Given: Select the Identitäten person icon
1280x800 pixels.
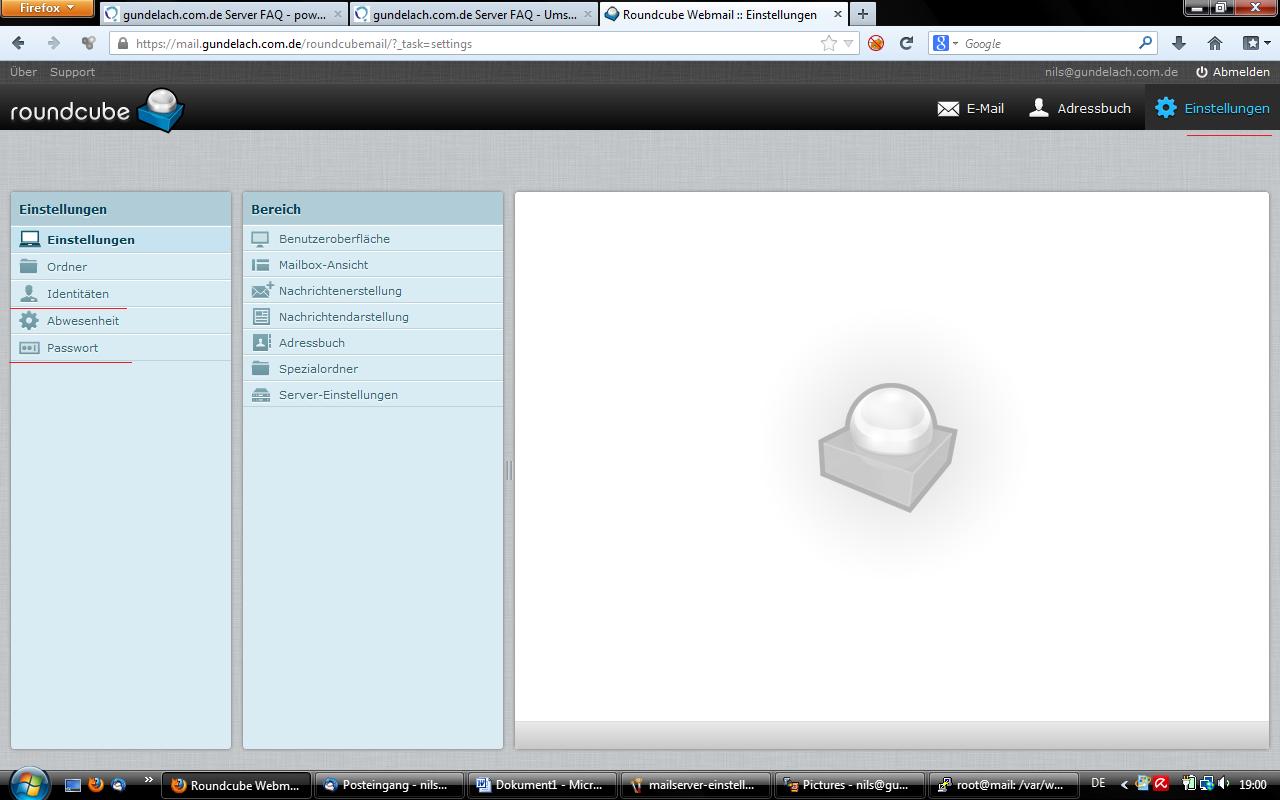Looking at the screenshot, I should [29, 294].
